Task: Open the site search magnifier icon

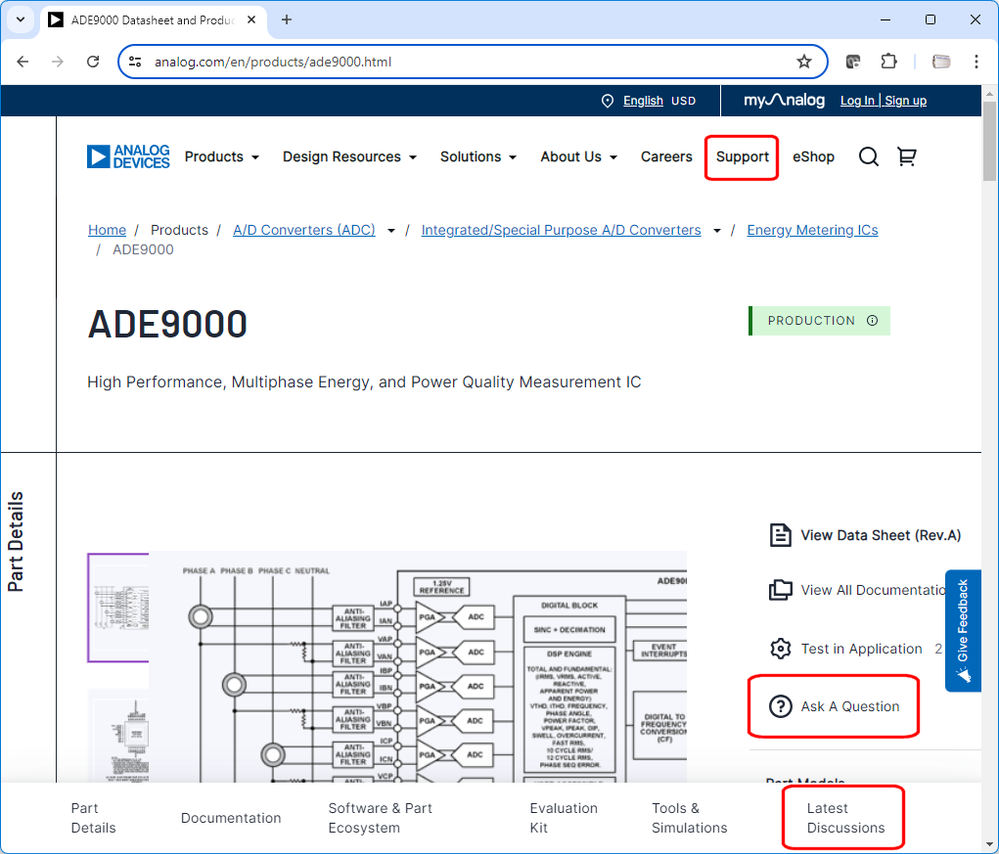Action: (868, 156)
